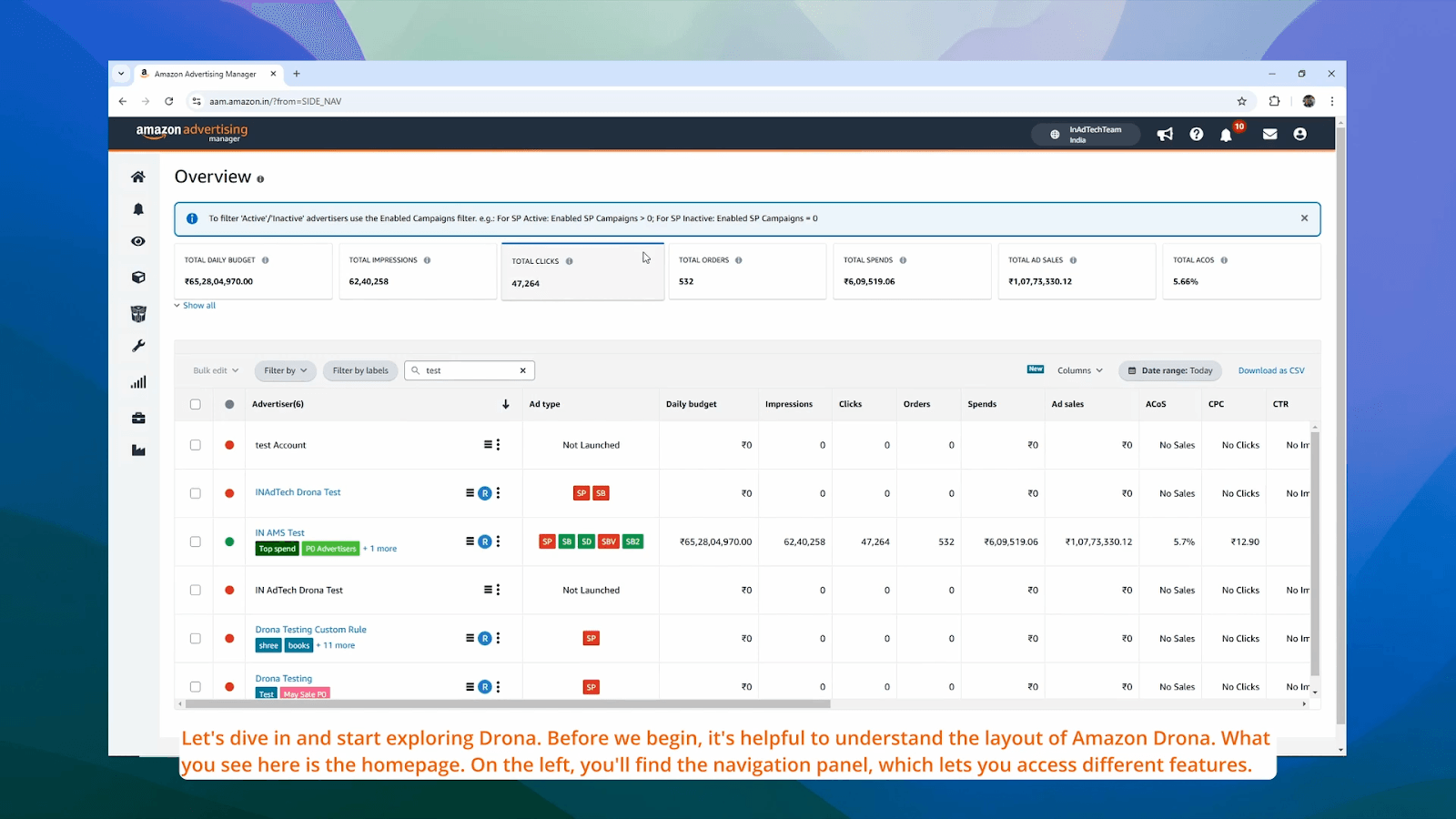Tick the checkbox for test Account row
Image resolution: width=1456 pixels, height=819 pixels.
(196, 445)
